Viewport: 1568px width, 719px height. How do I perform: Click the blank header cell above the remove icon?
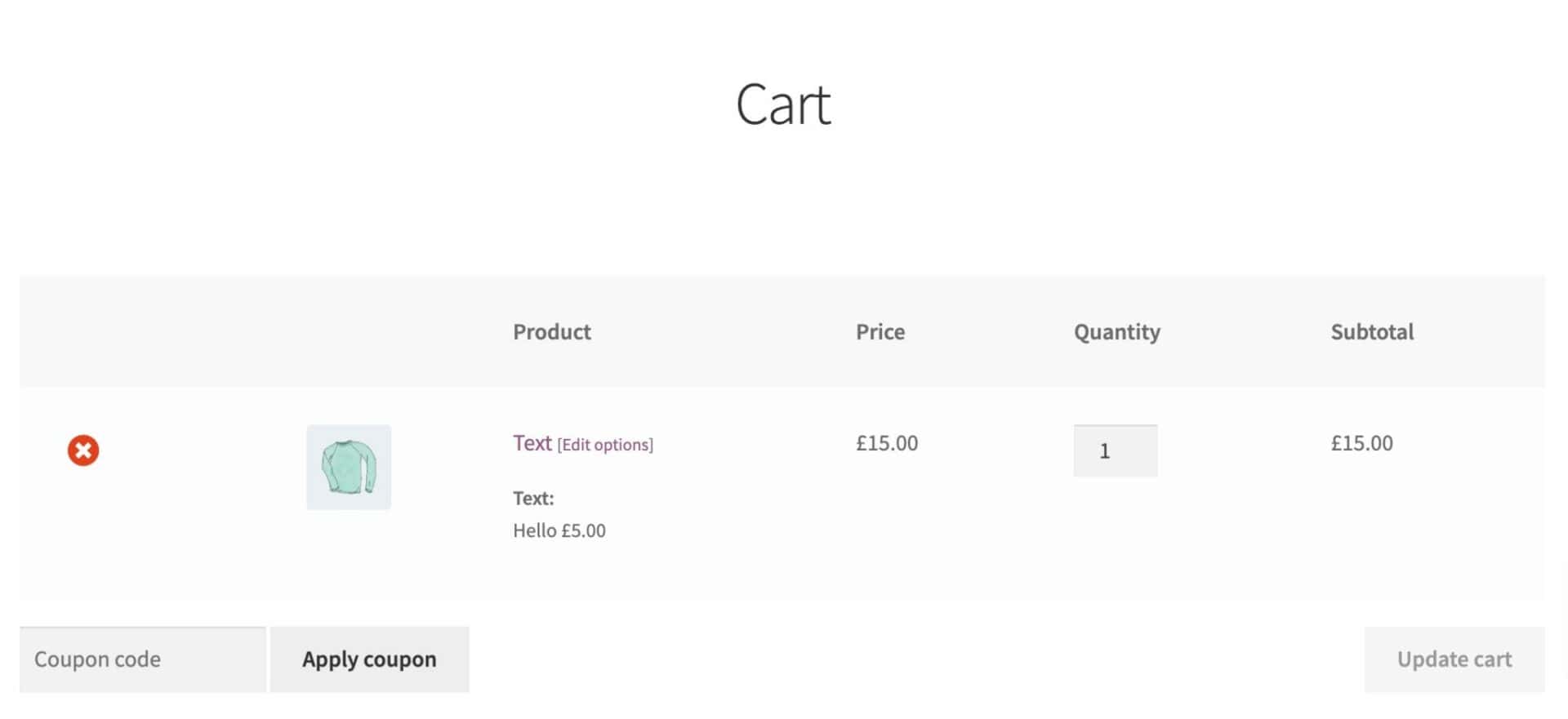coord(83,332)
